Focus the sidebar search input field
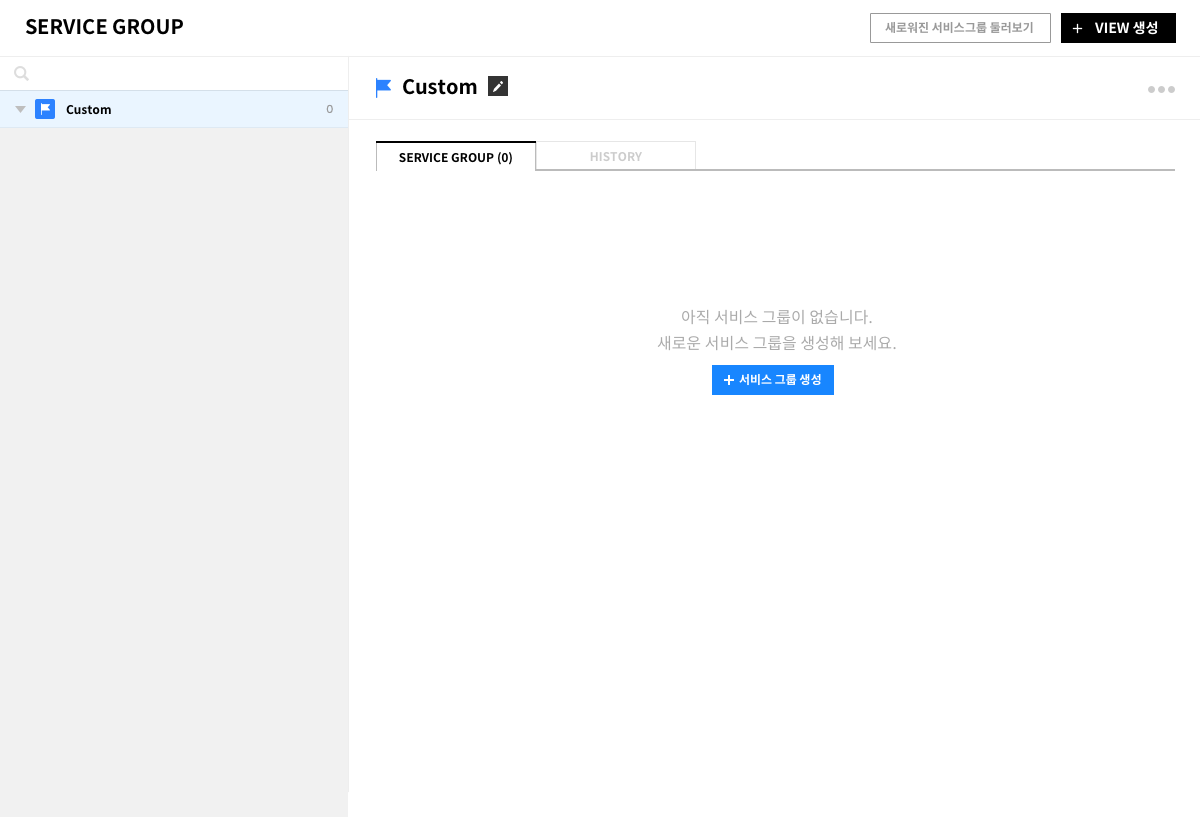The height and width of the screenshot is (817, 1200). coord(185,74)
